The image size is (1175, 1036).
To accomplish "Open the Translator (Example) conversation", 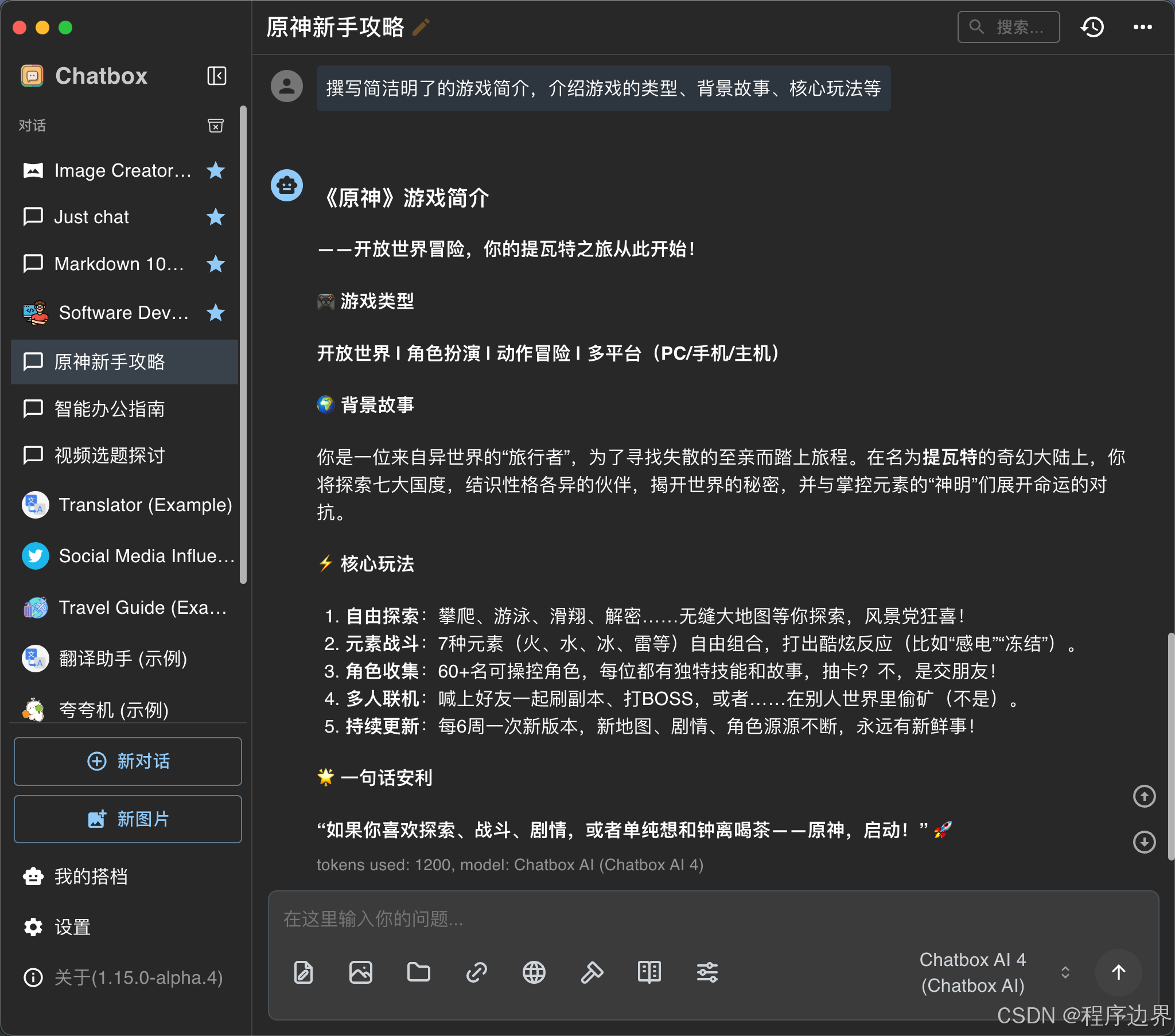I will tap(124, 505).
